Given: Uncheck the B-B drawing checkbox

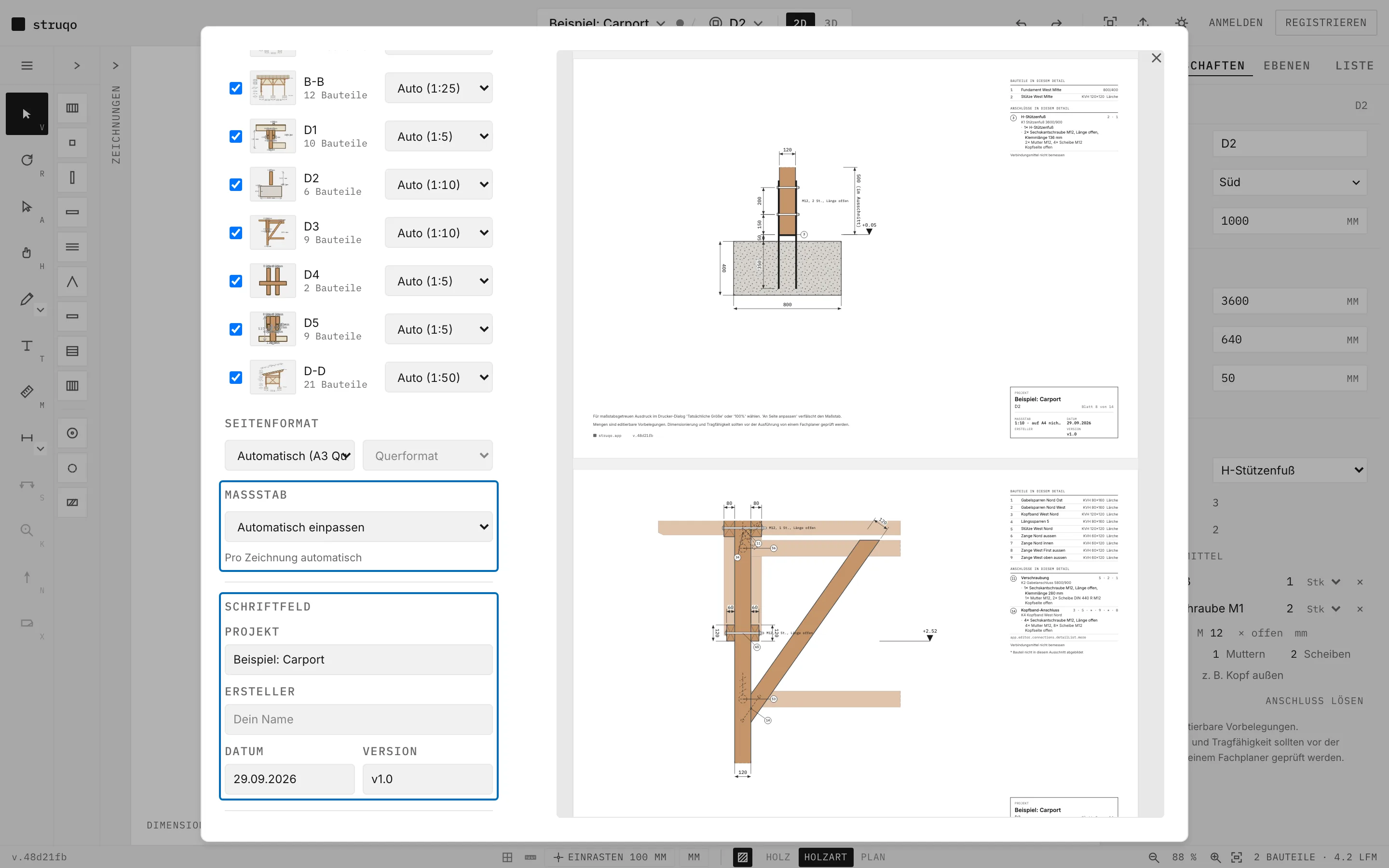Looking at the screenshot, I should click(236, 88).
